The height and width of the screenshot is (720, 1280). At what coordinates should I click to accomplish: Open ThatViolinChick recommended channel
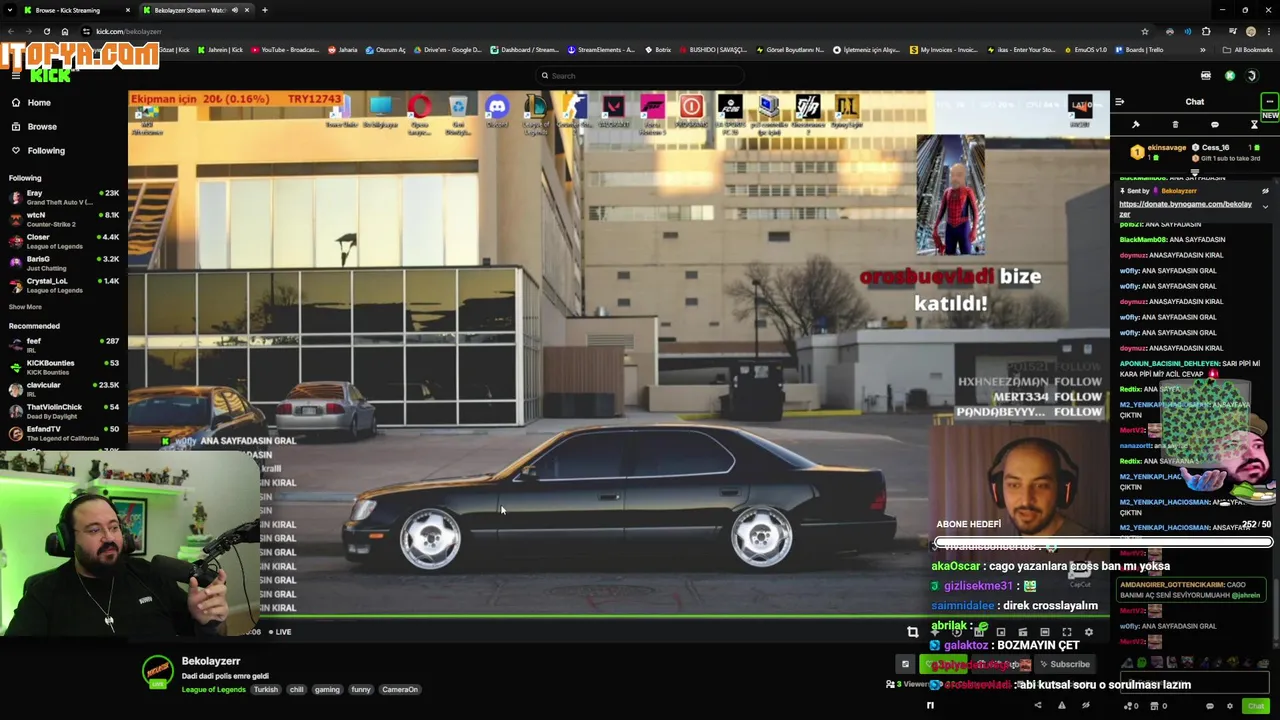[x=62, y=411]
